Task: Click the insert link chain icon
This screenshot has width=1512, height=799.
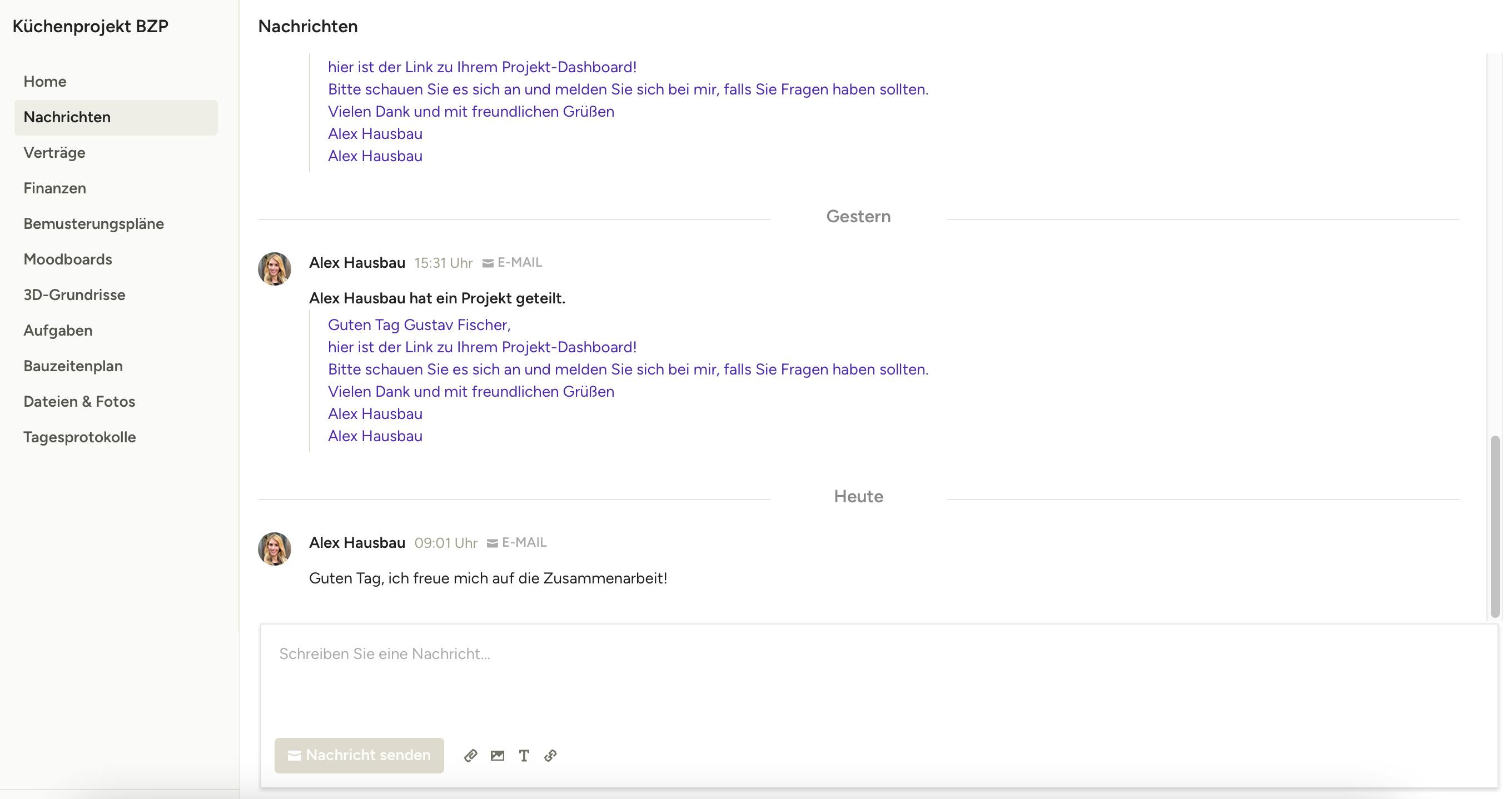Action: (x=550, y=756)
